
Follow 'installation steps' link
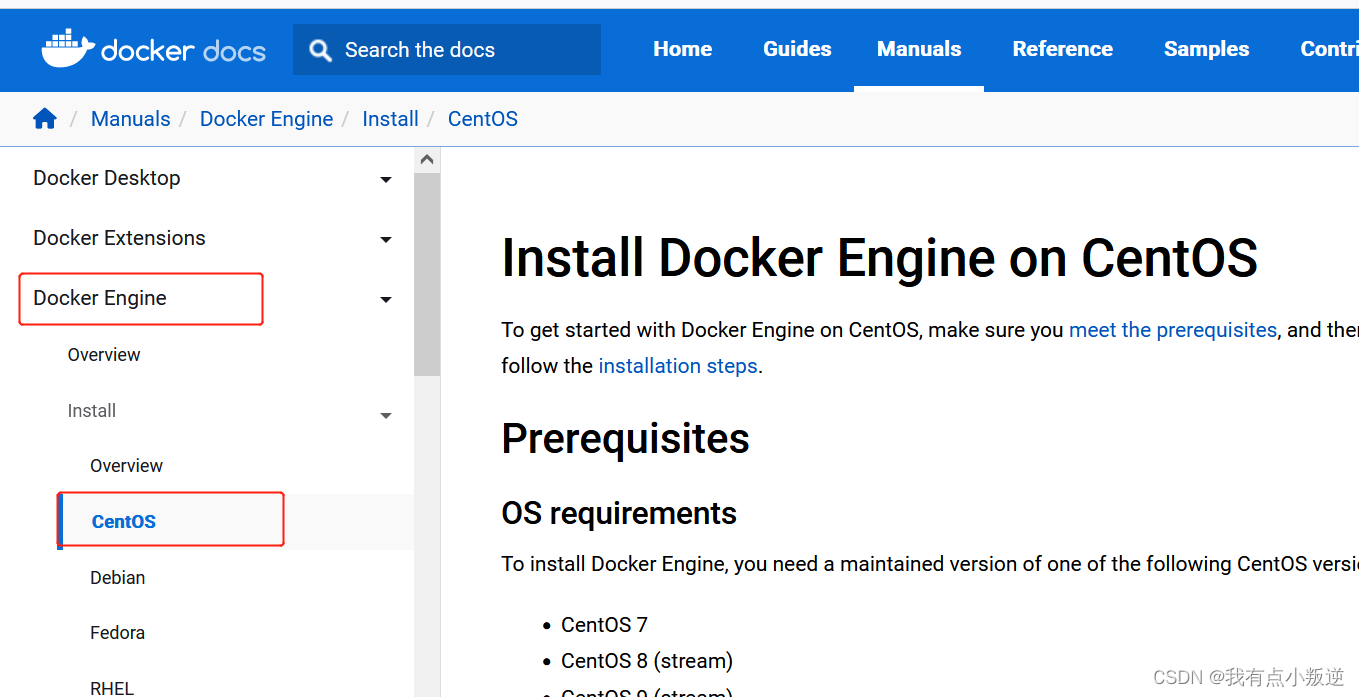click(678, 366)
